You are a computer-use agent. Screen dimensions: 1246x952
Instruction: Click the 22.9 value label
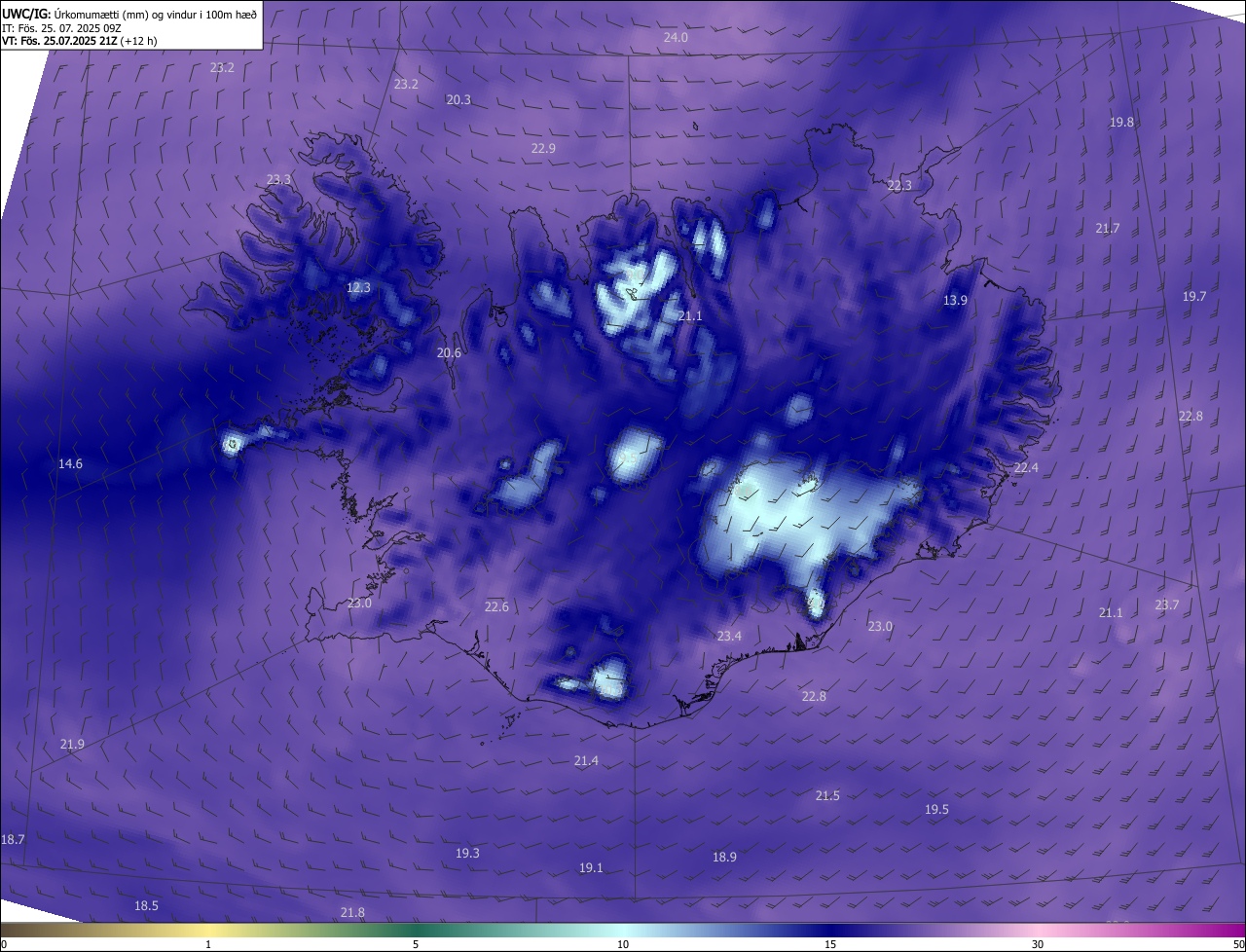coord(543,148)
